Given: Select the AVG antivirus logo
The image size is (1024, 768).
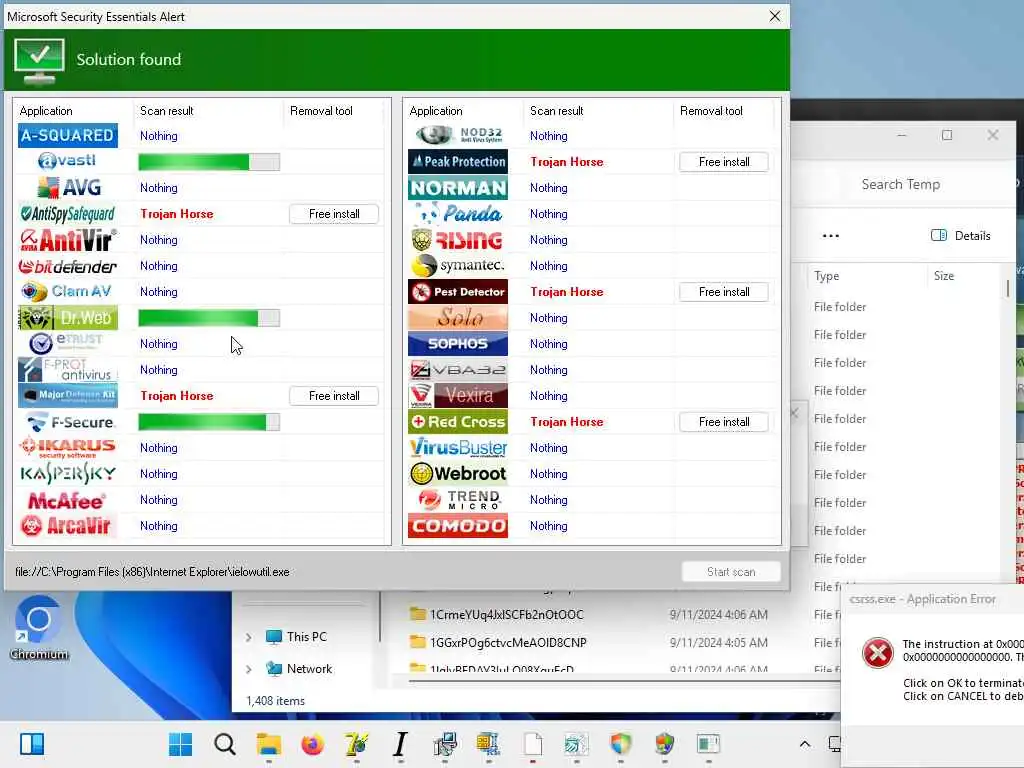Looking at the screenshot, I should click(69, 187).
